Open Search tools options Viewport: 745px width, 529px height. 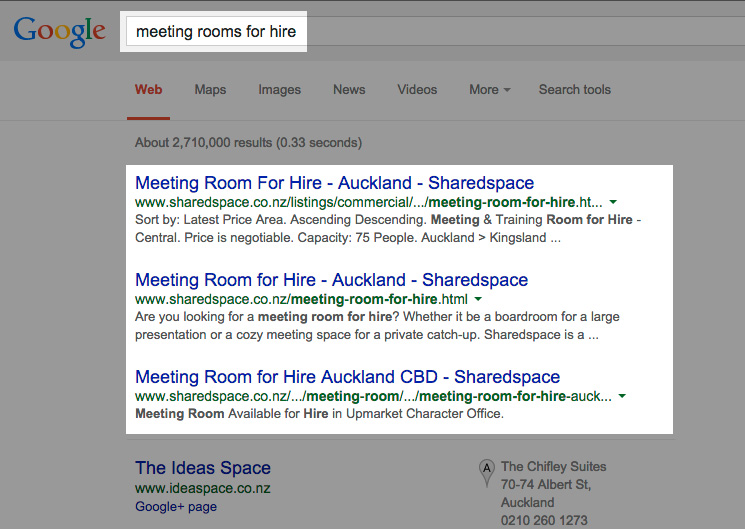(x=574, y=89)
